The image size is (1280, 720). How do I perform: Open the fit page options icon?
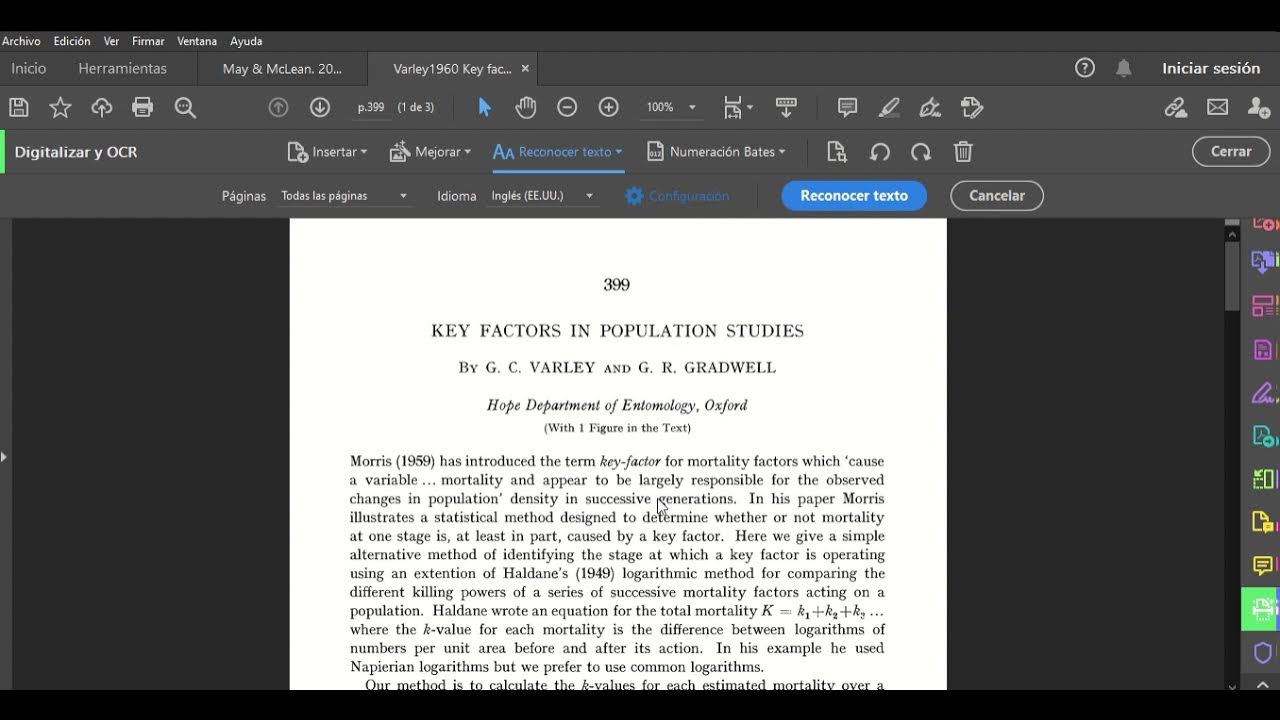click(x=738, y=107)
